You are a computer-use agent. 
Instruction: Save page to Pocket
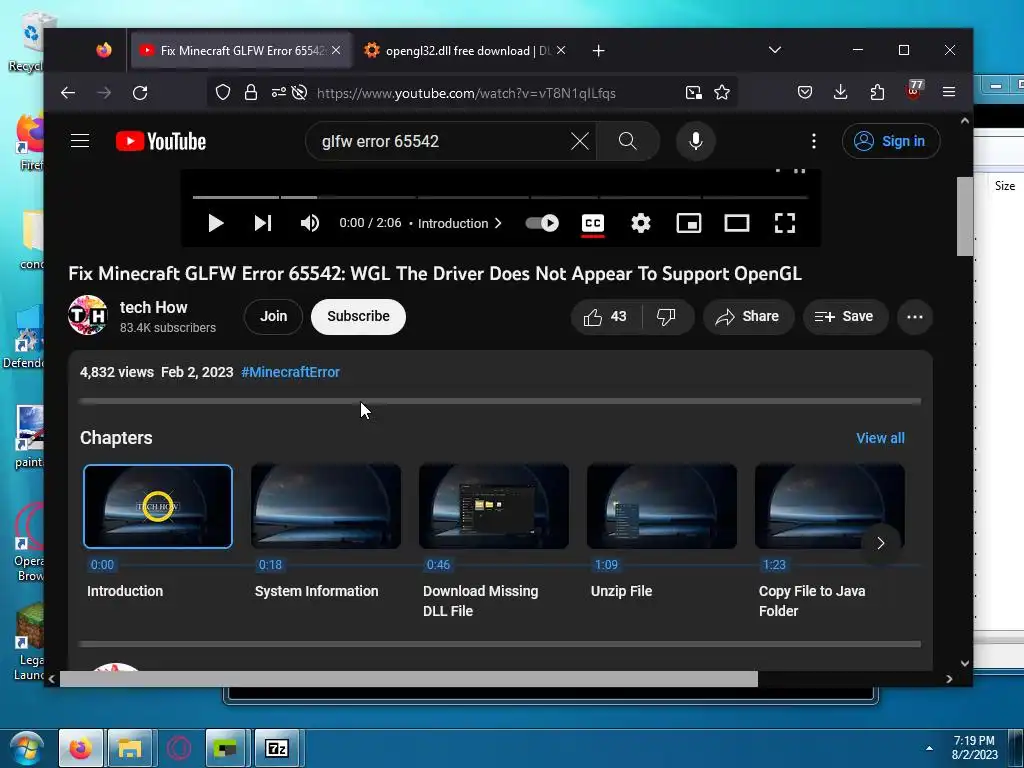point(805,93)
